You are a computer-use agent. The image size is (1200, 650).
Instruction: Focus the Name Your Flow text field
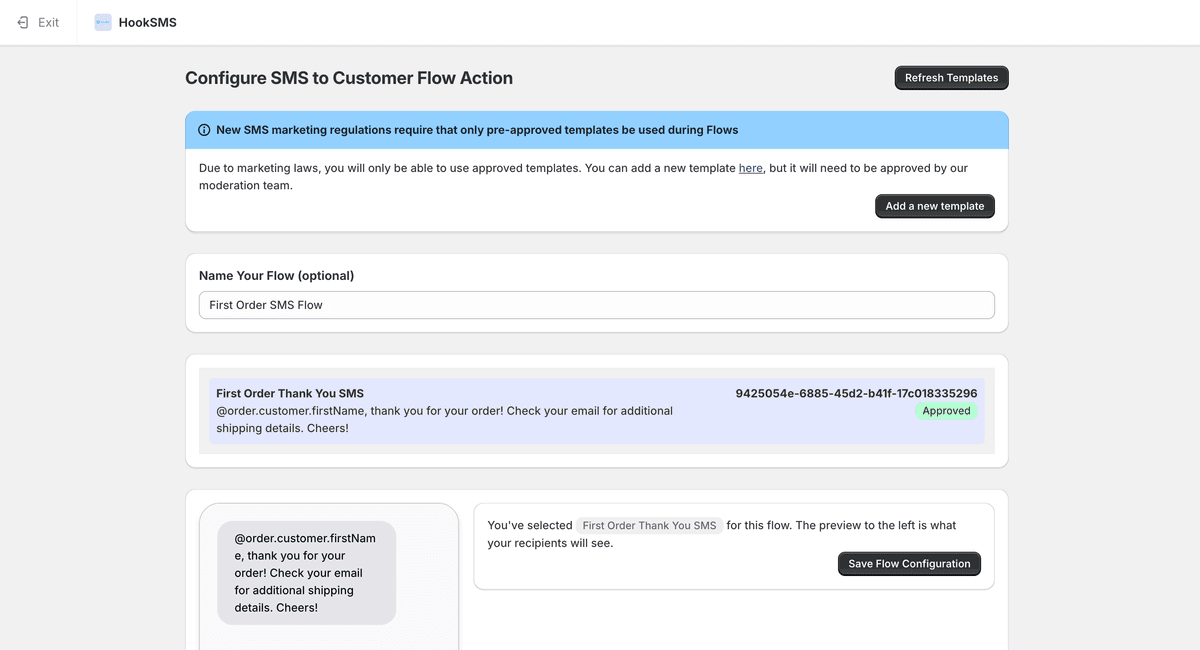(x=596, y=305)
